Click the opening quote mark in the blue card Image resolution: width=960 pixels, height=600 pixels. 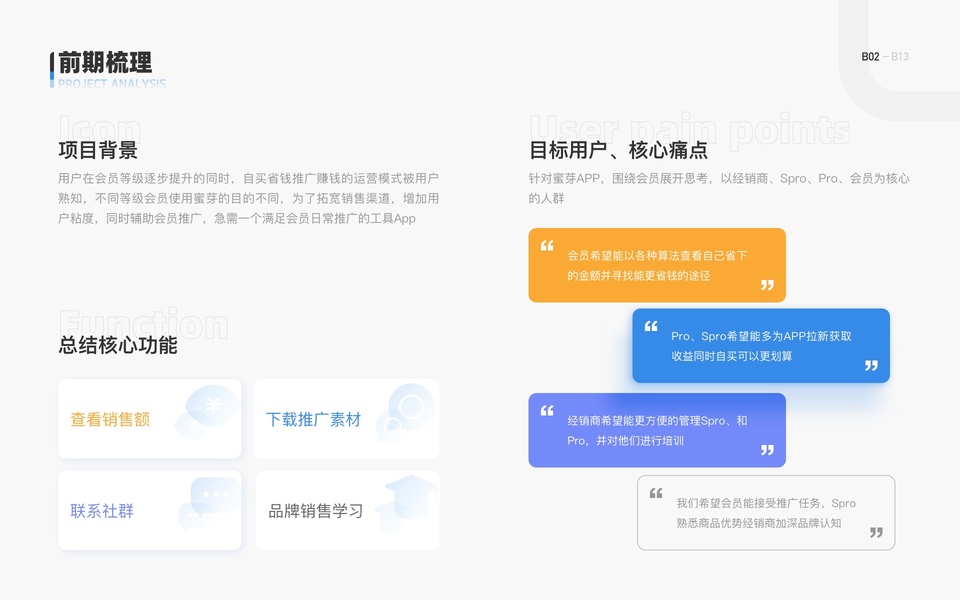click(651, 326)
